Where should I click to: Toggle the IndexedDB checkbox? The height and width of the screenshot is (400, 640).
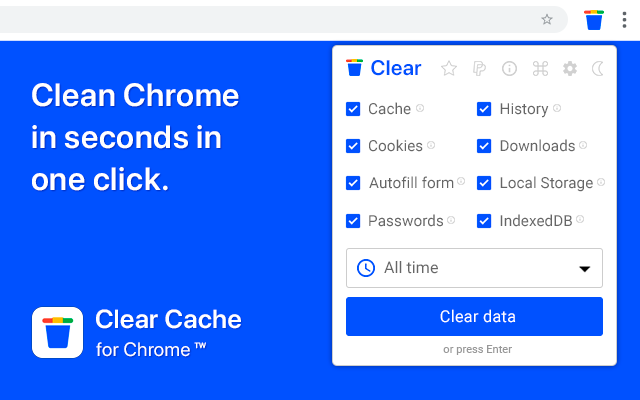click(484, 221)
